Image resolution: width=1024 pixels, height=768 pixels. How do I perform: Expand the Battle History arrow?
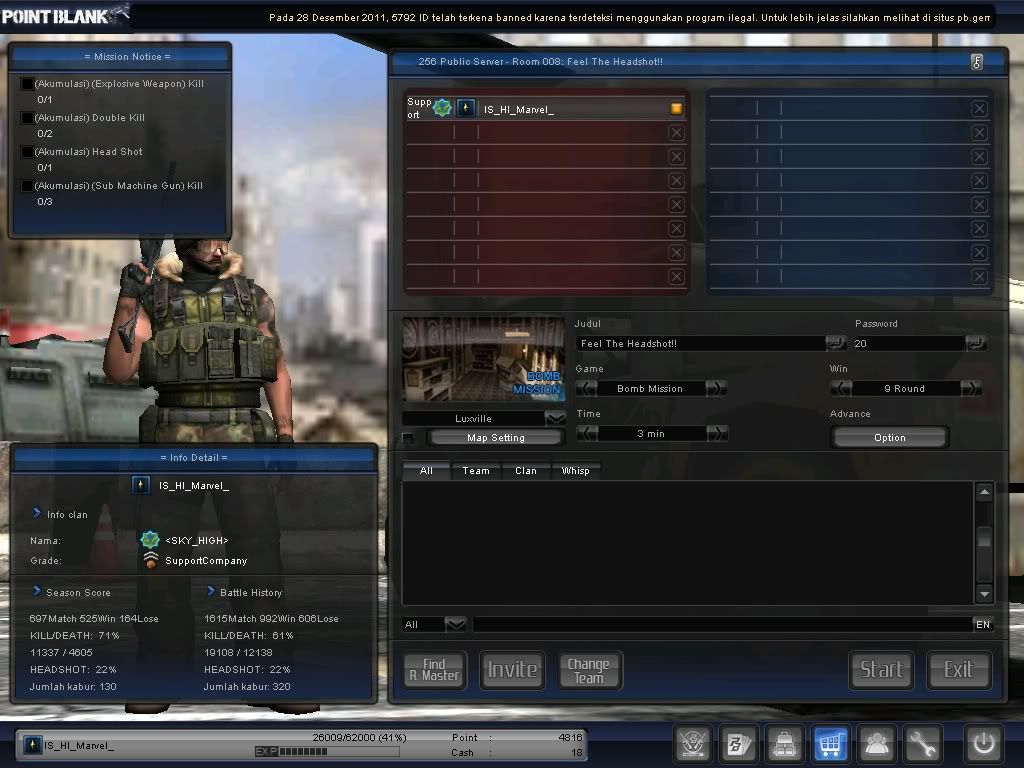point(211,591)
